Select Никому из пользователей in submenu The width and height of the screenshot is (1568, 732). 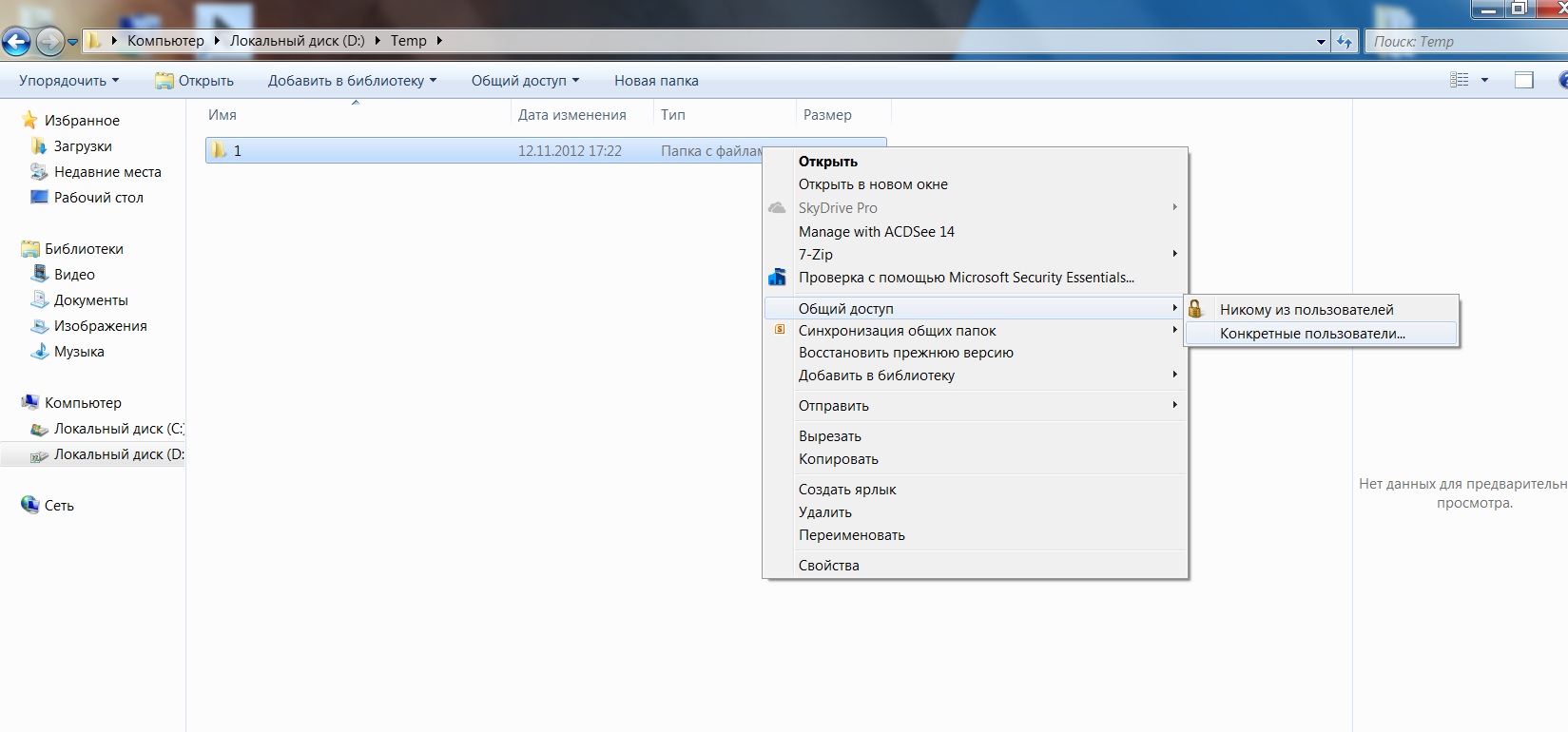point(1321,309)
